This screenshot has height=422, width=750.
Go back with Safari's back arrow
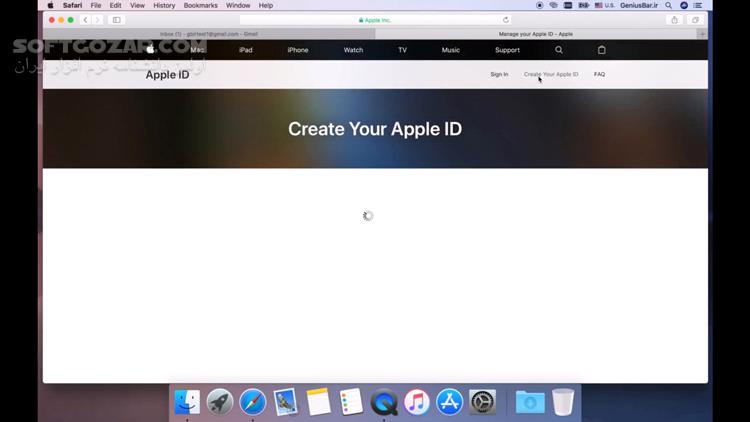[85, 20]
